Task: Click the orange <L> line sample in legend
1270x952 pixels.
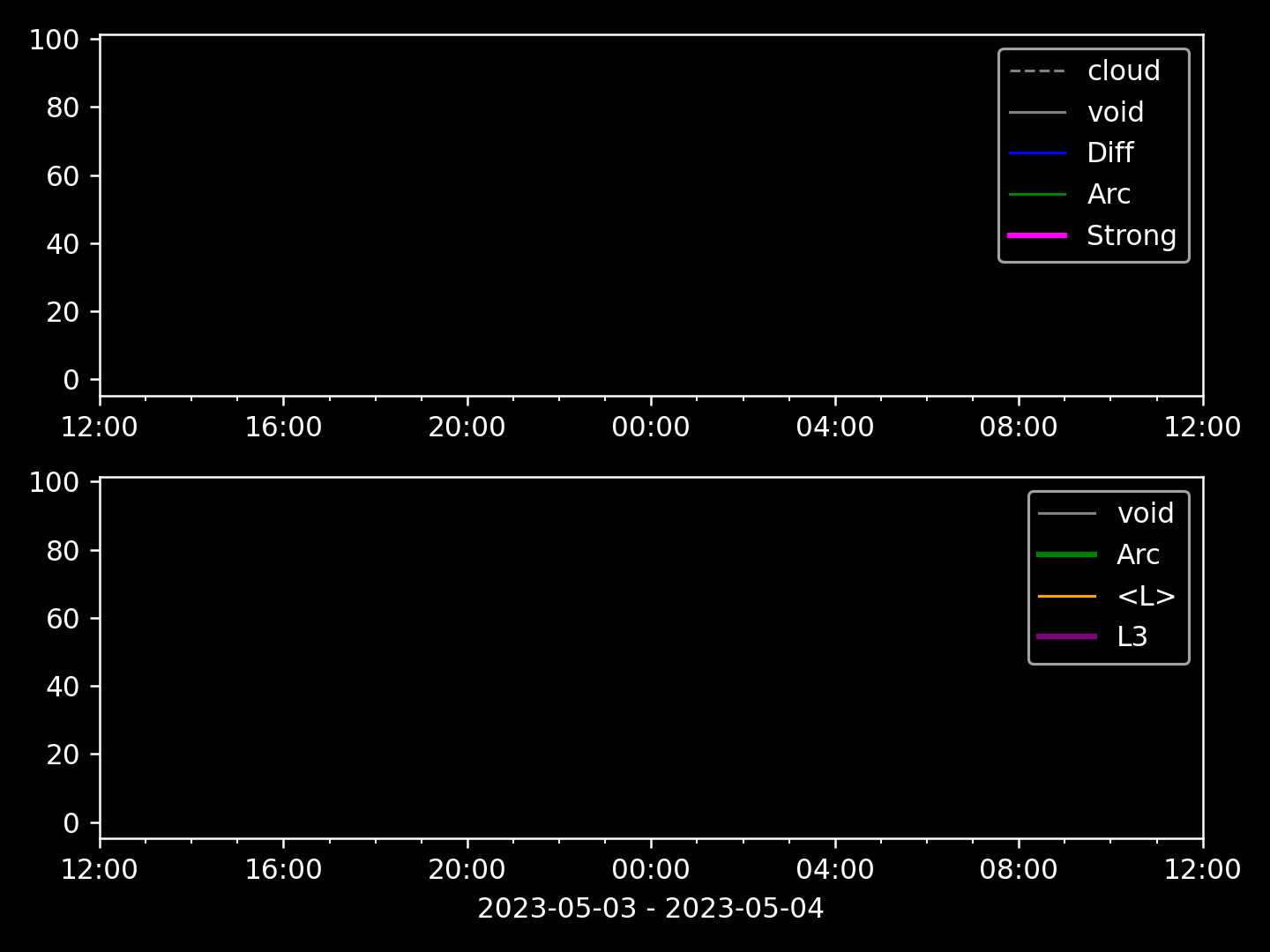Action: 1067,597
